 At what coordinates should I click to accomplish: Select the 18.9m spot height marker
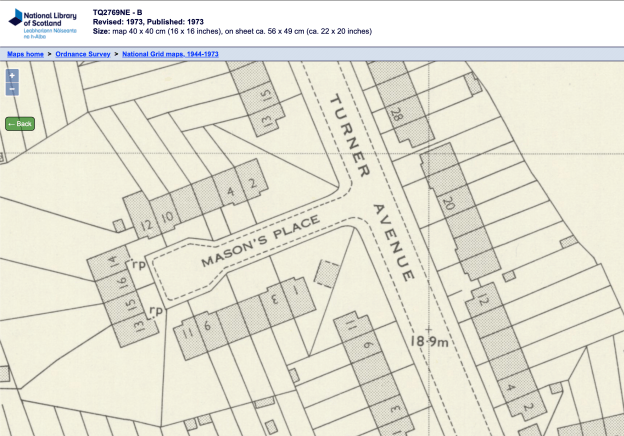pos(431,341)
